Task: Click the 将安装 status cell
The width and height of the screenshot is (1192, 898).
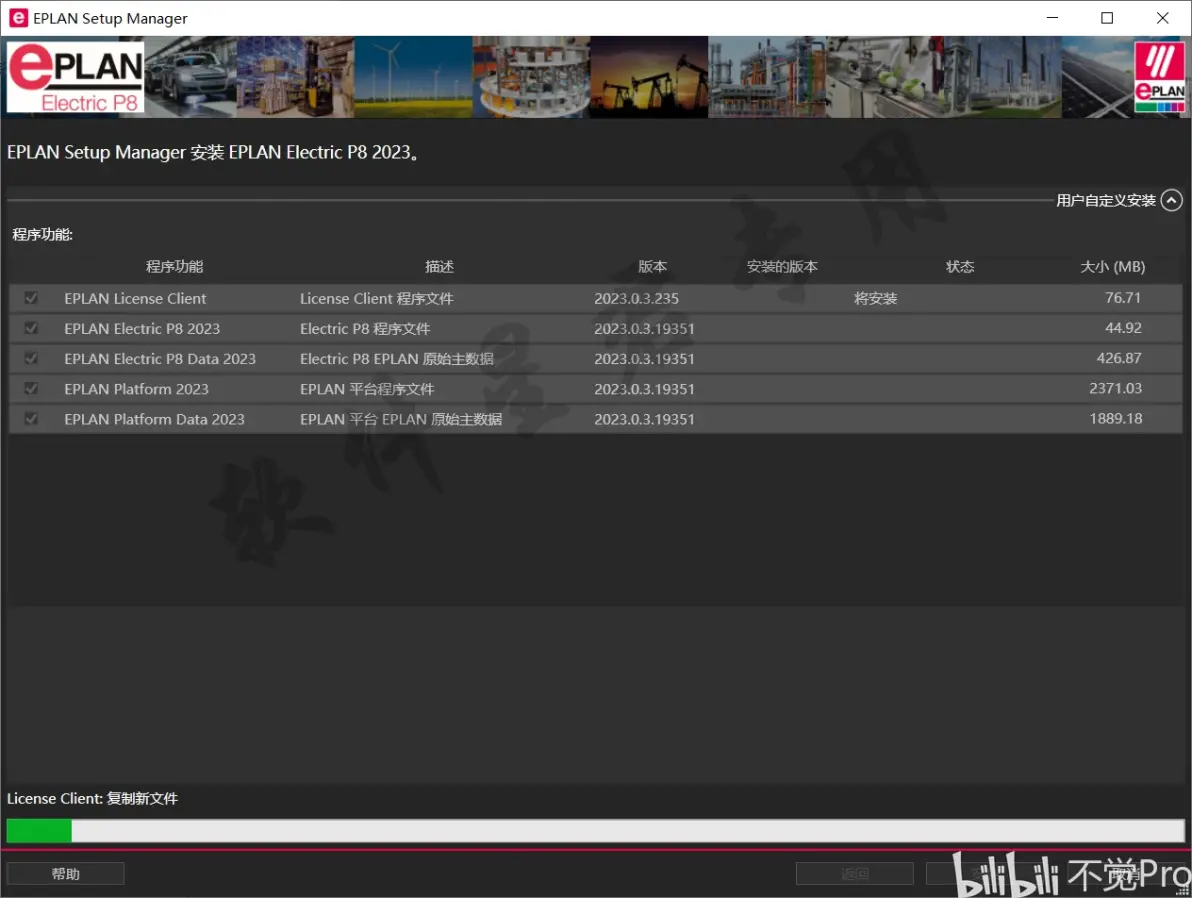Action: pyautogui.click(x=875, y=298)
